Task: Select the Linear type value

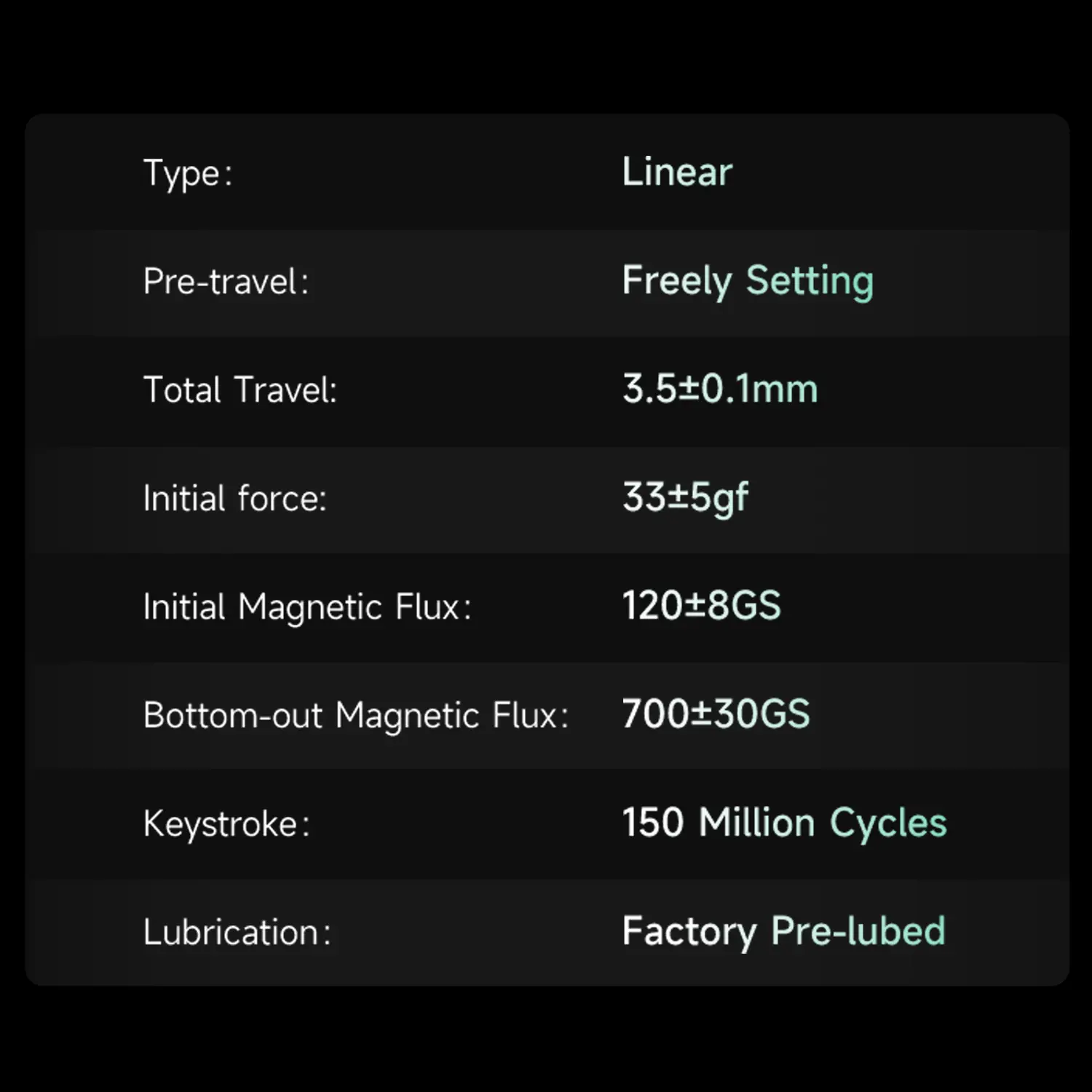Action: 677,173
